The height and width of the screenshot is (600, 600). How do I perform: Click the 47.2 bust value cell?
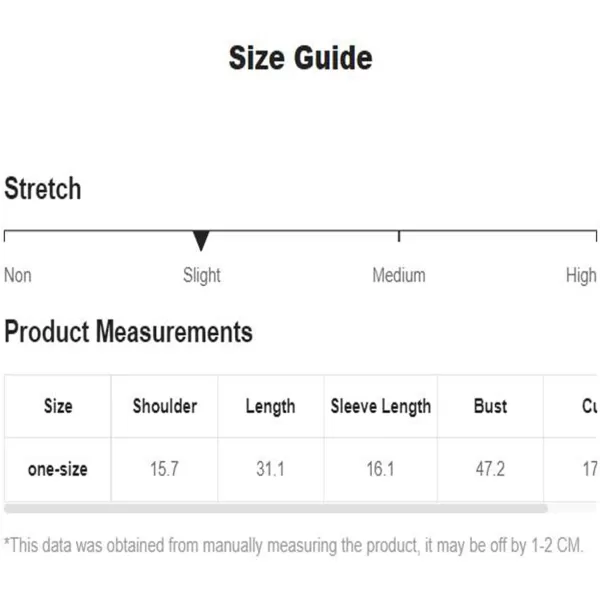click(490, 470)
